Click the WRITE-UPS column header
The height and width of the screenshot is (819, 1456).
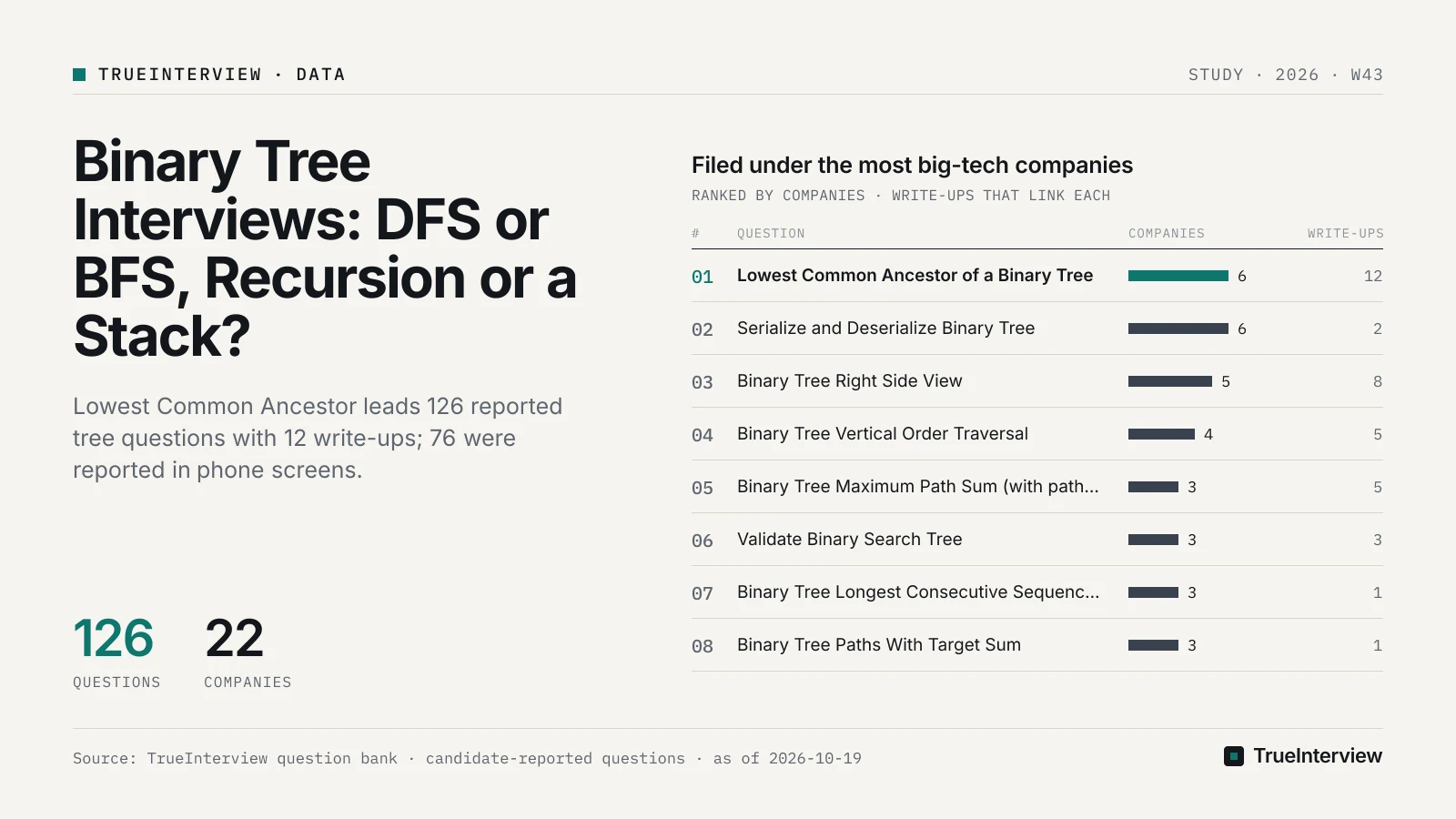tap(1346, 234)
